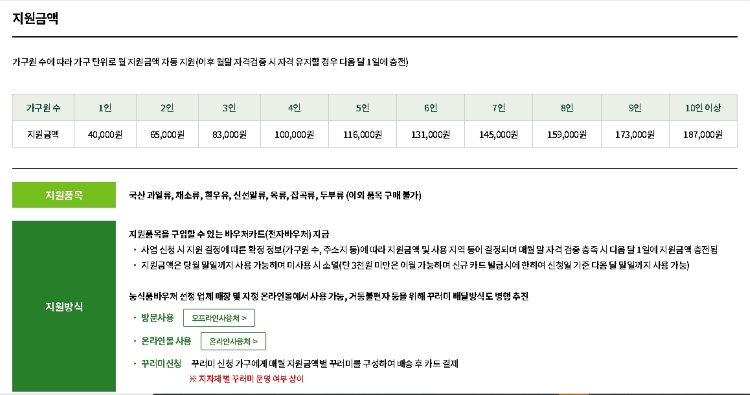
Task: Click the light green 지원품목 label box
Action: tap(64, 195)
